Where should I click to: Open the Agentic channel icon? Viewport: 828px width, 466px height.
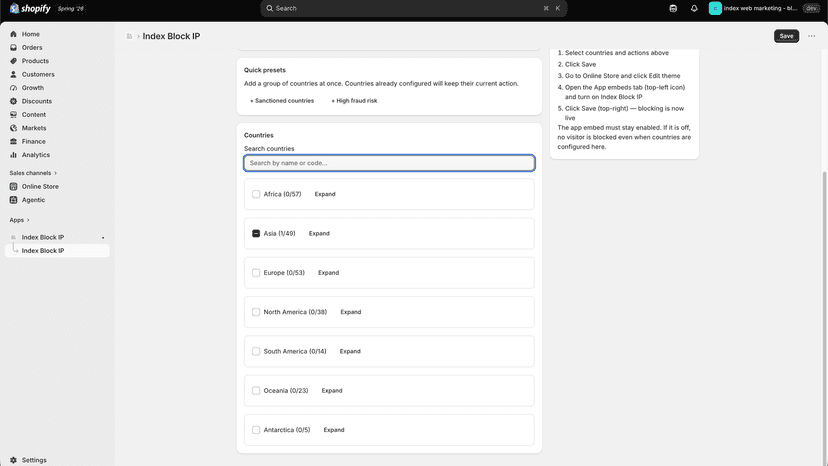pos(14,200)
